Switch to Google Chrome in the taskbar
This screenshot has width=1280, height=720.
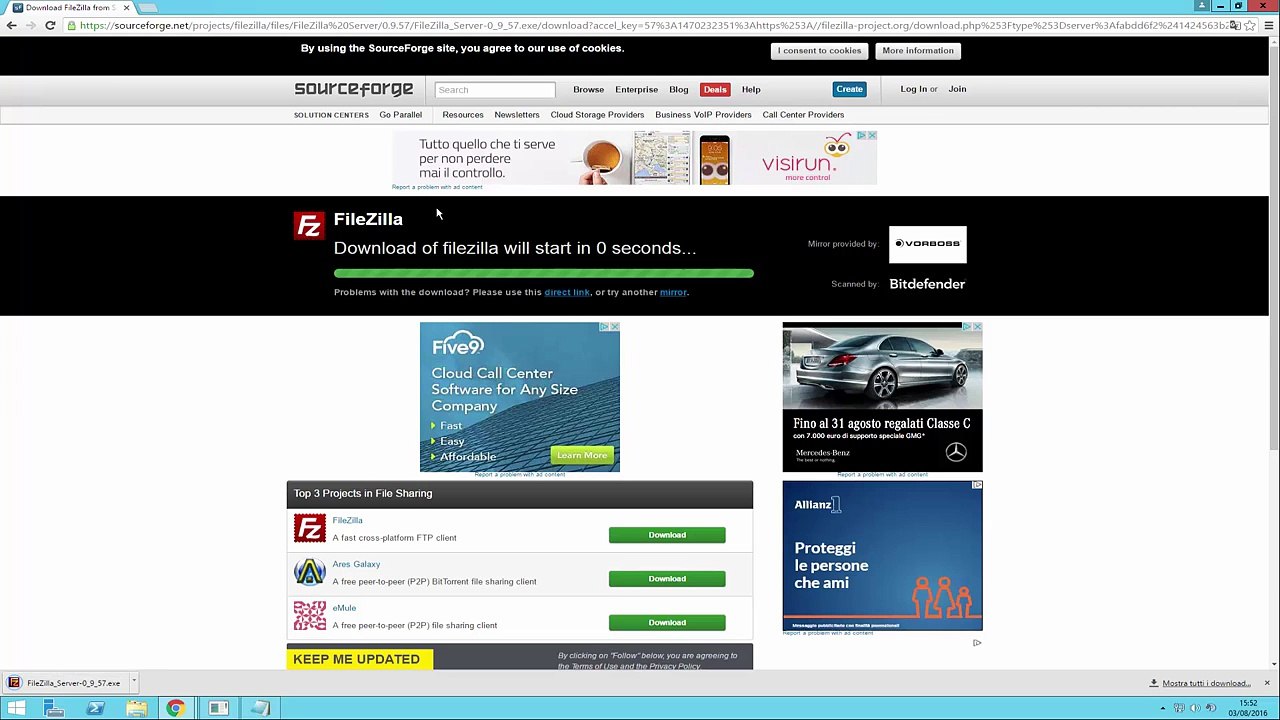176,708
